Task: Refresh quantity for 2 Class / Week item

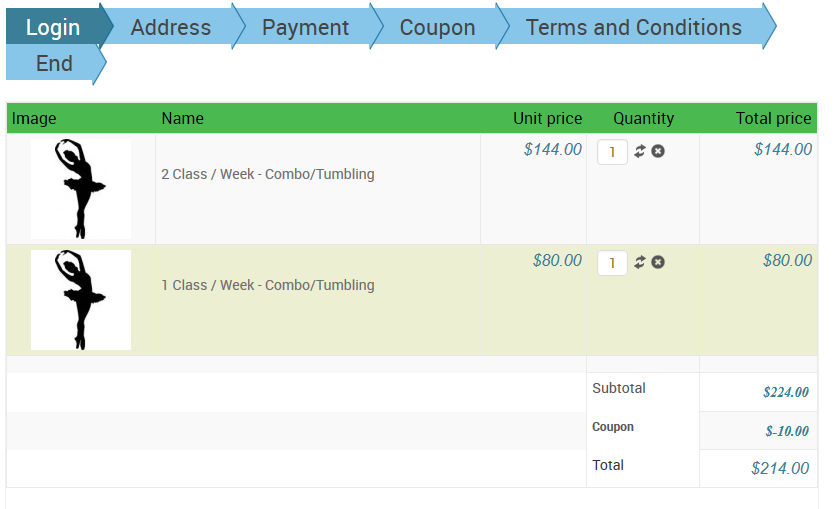Action: point(640,151)
